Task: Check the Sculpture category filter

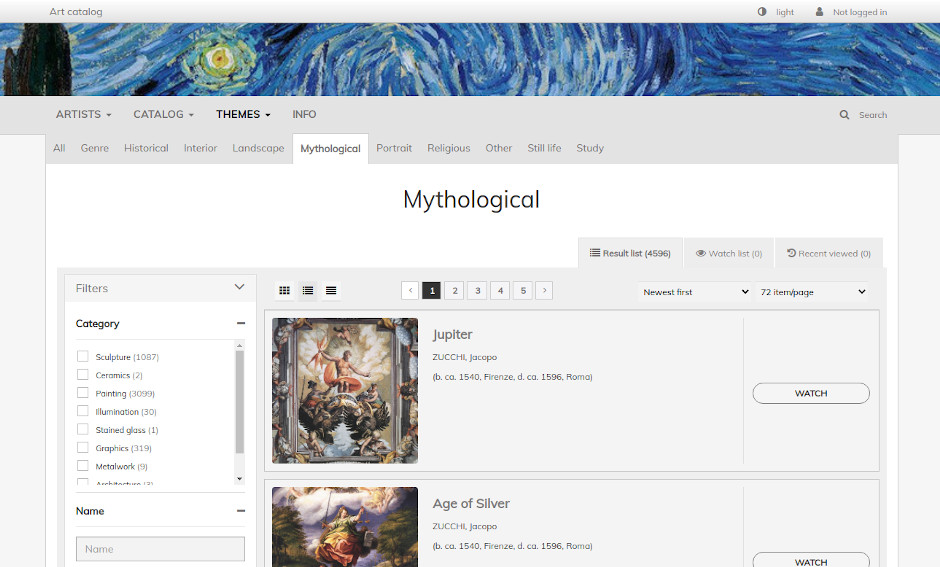Action: (83, 357)
